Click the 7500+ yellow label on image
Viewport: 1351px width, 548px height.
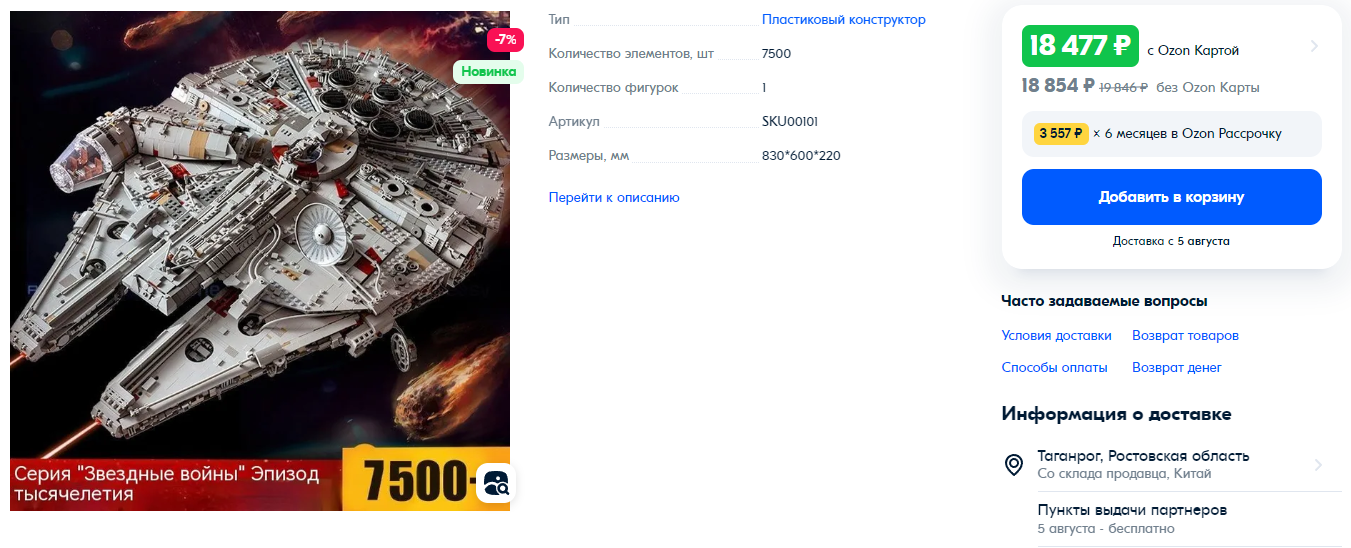point(410,480)
